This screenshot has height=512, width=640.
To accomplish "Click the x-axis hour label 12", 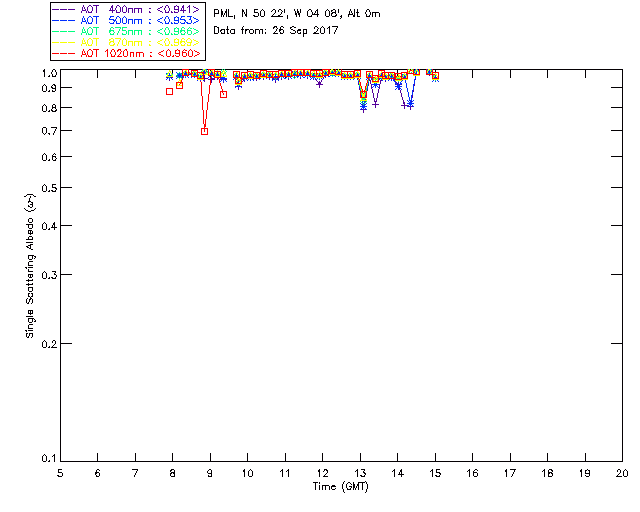I will [x=322, y=473].
